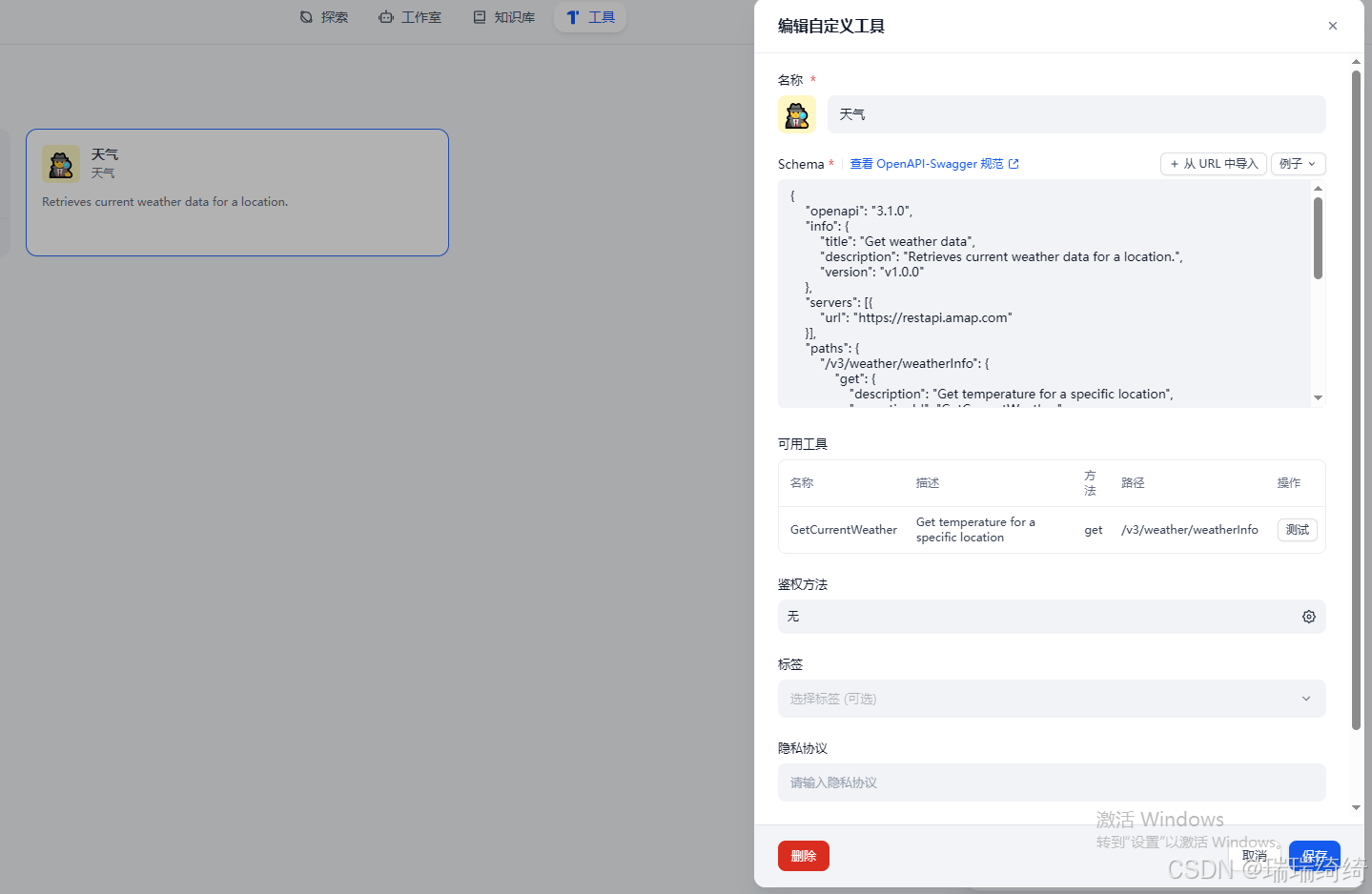The height and width of the screenshot is (894, 1372).
Task: Switch to the 工作室 tab
Action: pyautogui.click(x=410, y=16)
